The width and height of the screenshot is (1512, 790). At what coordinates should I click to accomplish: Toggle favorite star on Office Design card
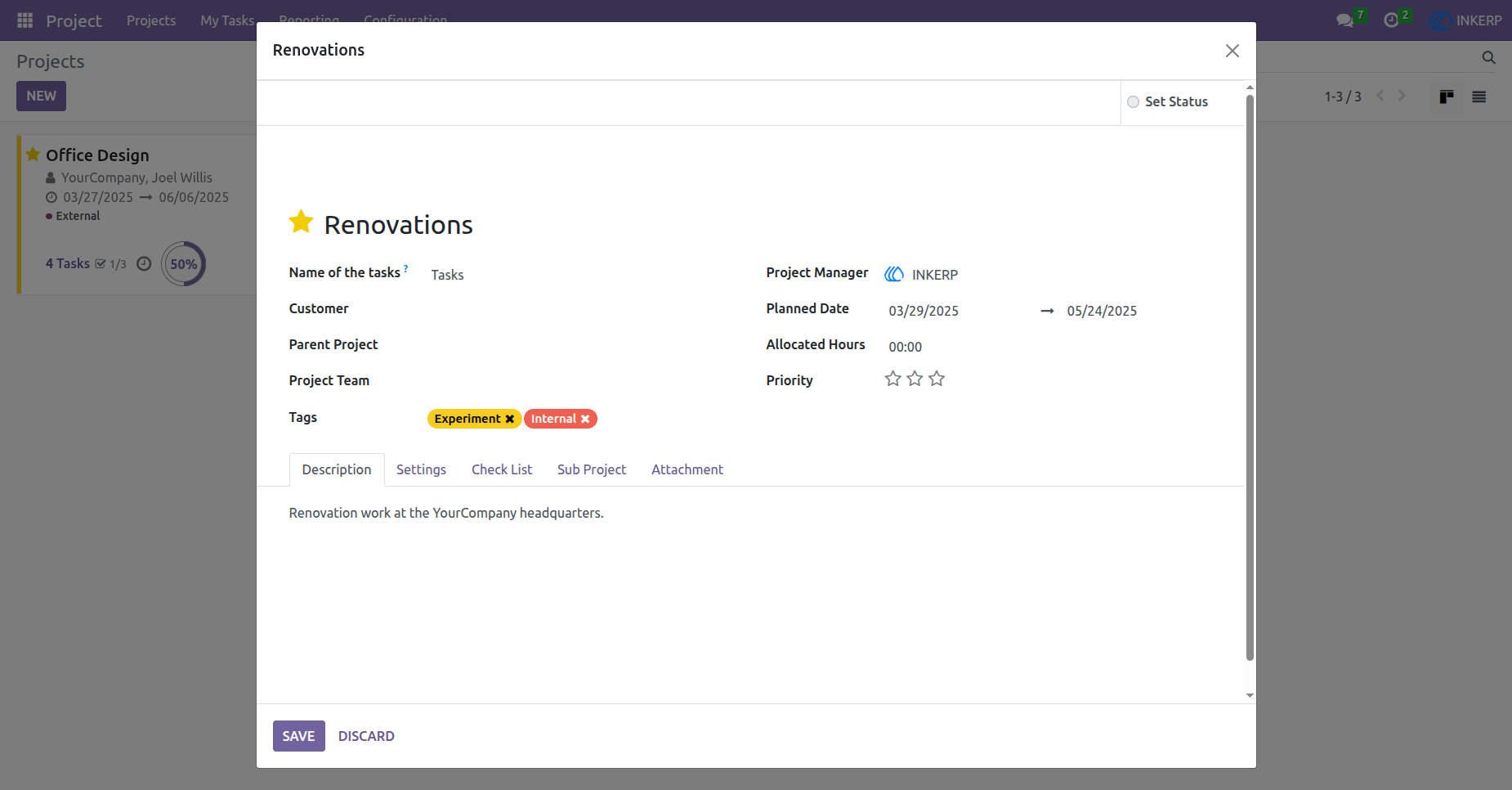coord(33,155)
